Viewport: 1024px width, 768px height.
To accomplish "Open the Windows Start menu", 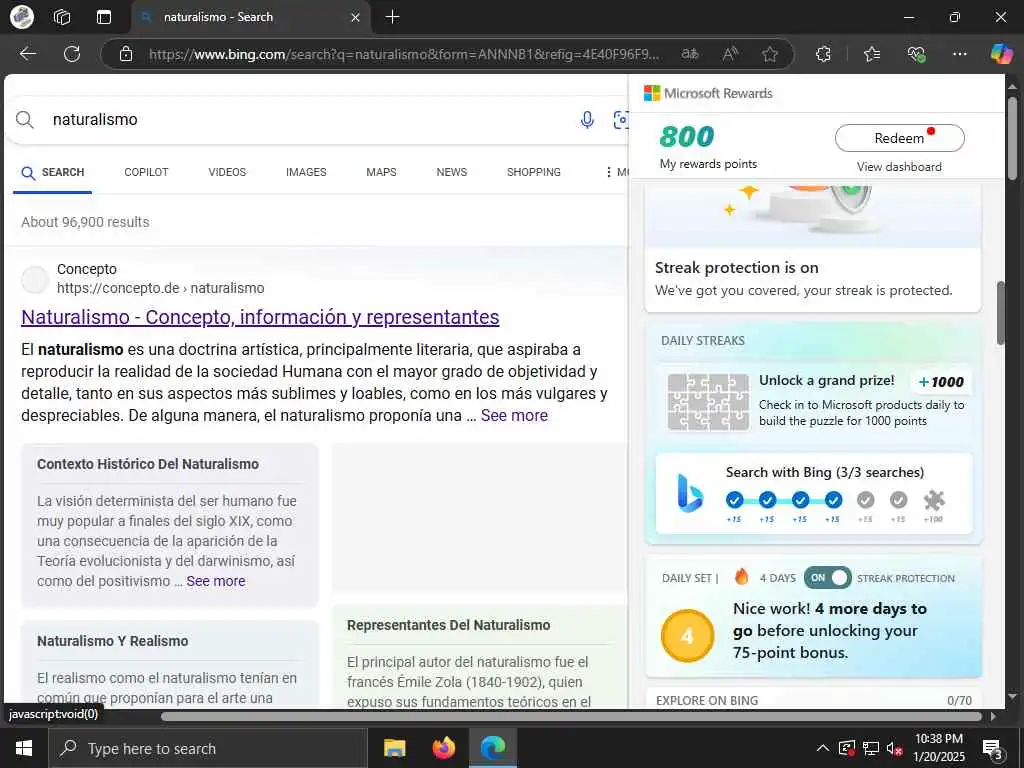I will tap(24, 748).
